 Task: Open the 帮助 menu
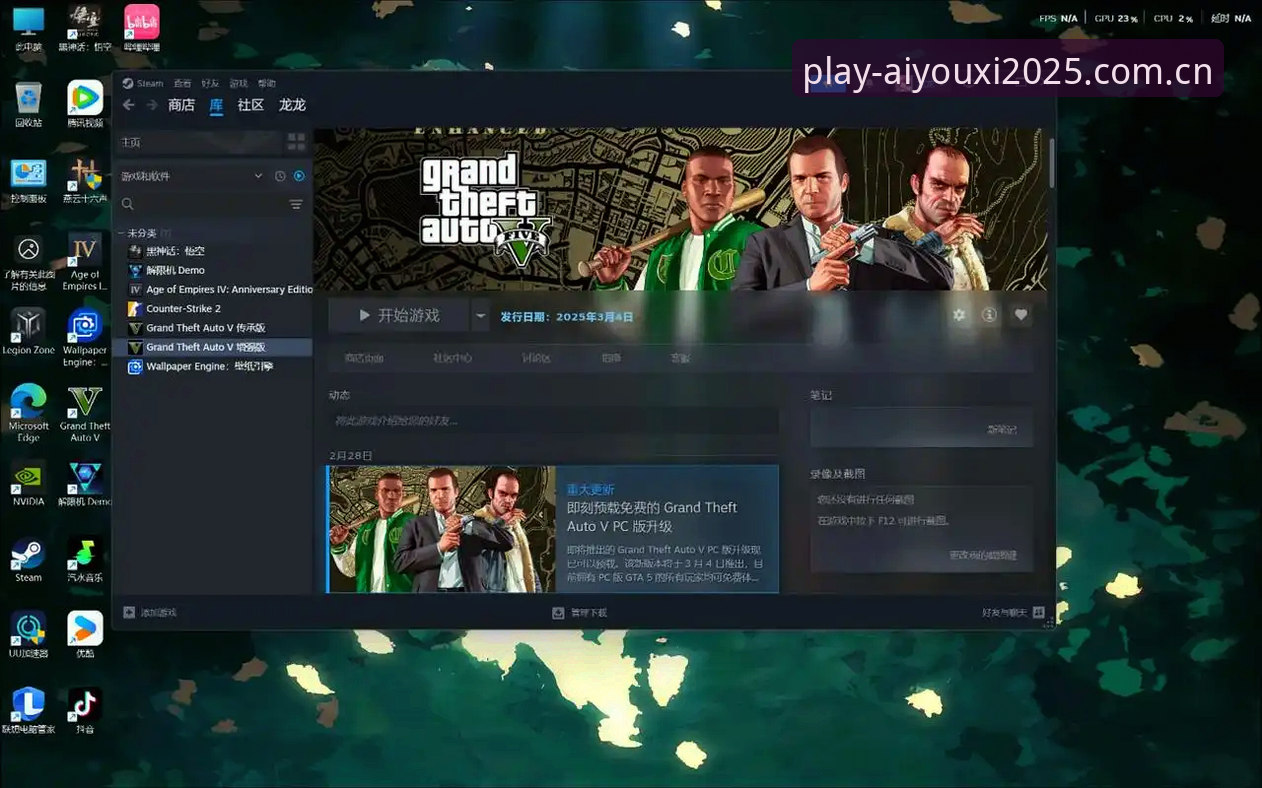pos(266,83)
